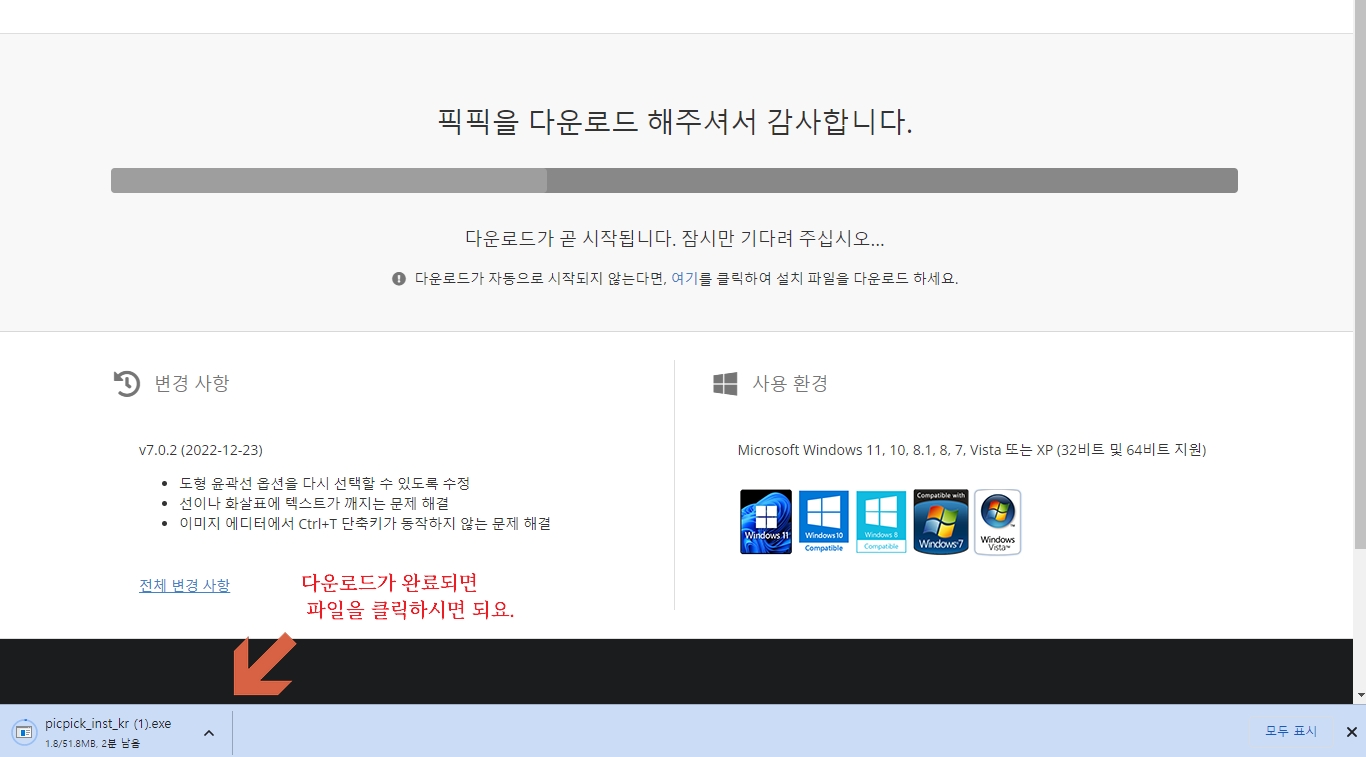Open 전체 변경 사항 link
The image size is (1366, 757).
[185, 585]
